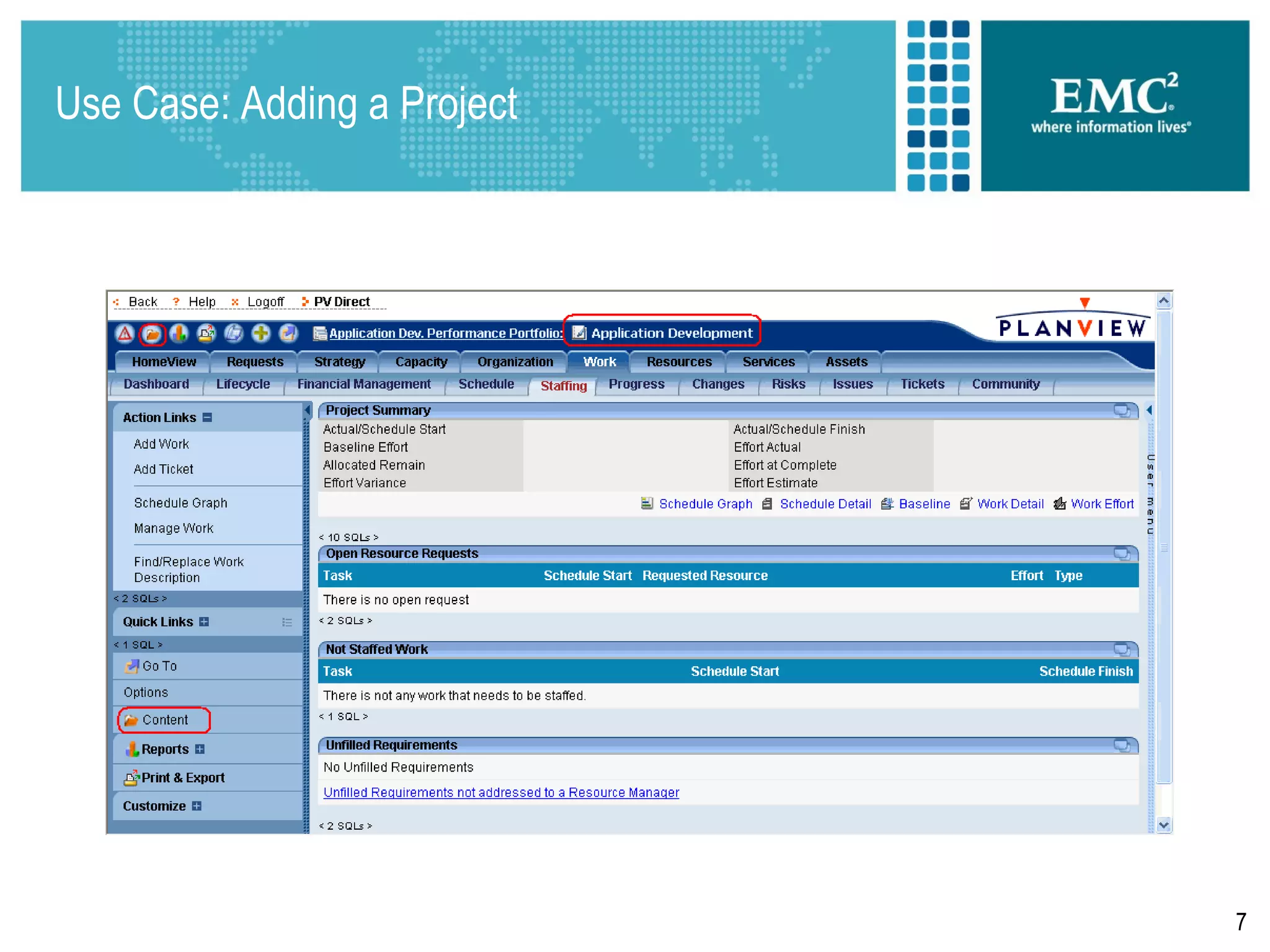Click the Schedule Graph link icon in Project Summary
The width and height of the screenshot is (1270, 952).
(x=647, y=503)
